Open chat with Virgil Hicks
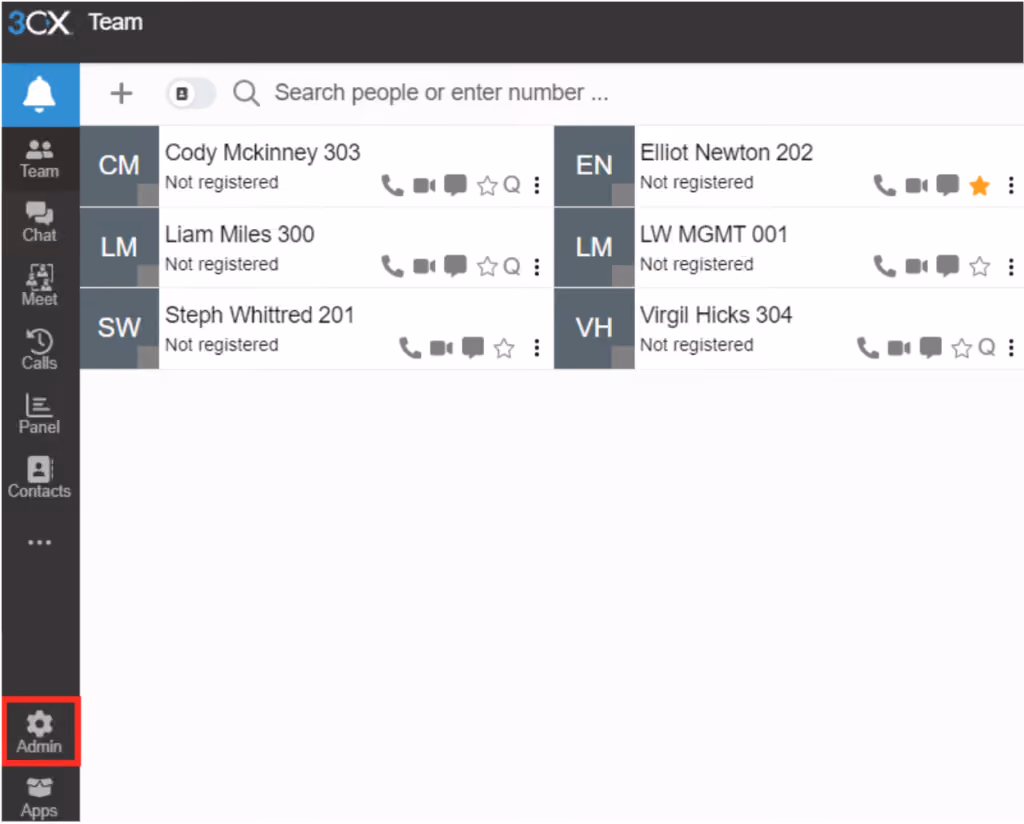1024x824 pixels. coord(931,347)
